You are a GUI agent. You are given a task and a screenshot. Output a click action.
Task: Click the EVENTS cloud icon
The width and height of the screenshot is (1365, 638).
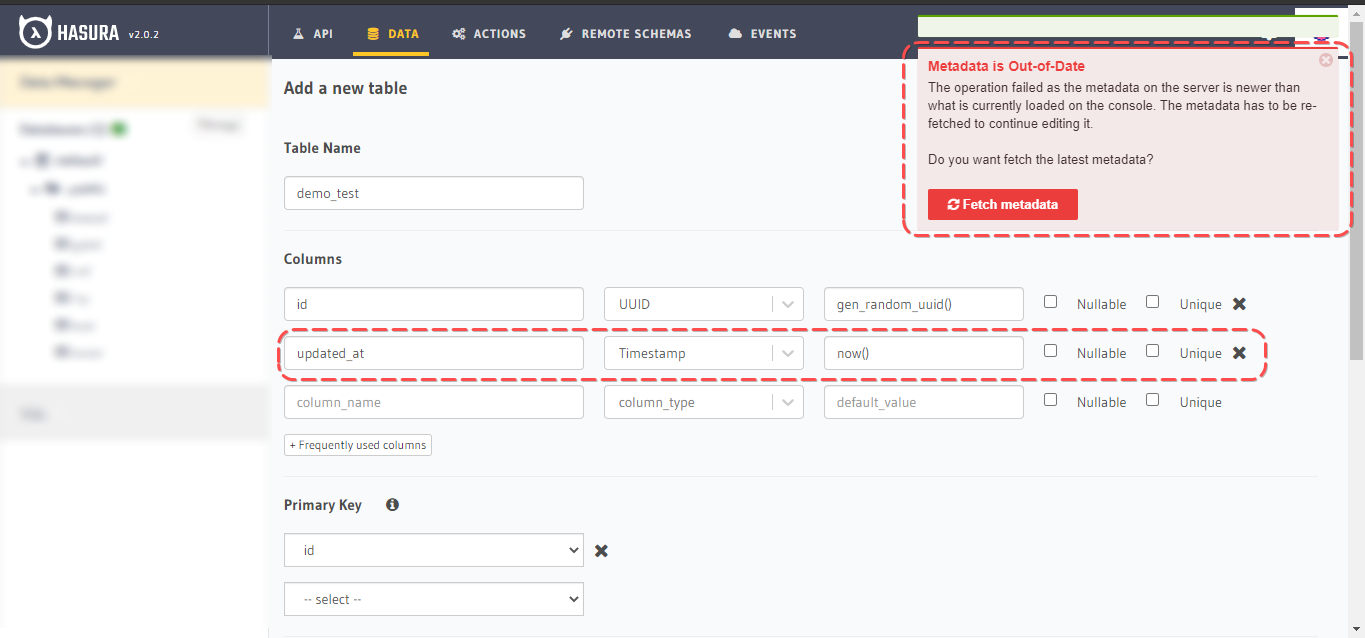coord(736,34)
